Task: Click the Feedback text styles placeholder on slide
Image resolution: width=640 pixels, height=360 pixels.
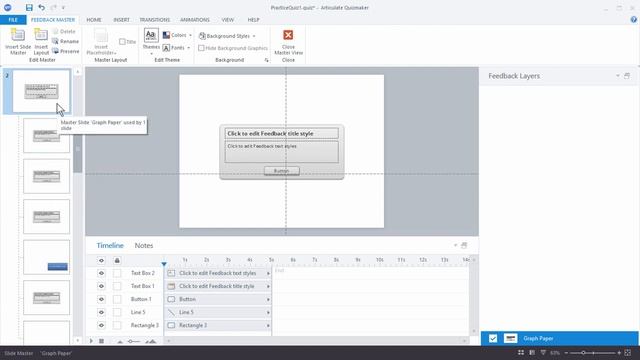Action: (x=281, y=152)
